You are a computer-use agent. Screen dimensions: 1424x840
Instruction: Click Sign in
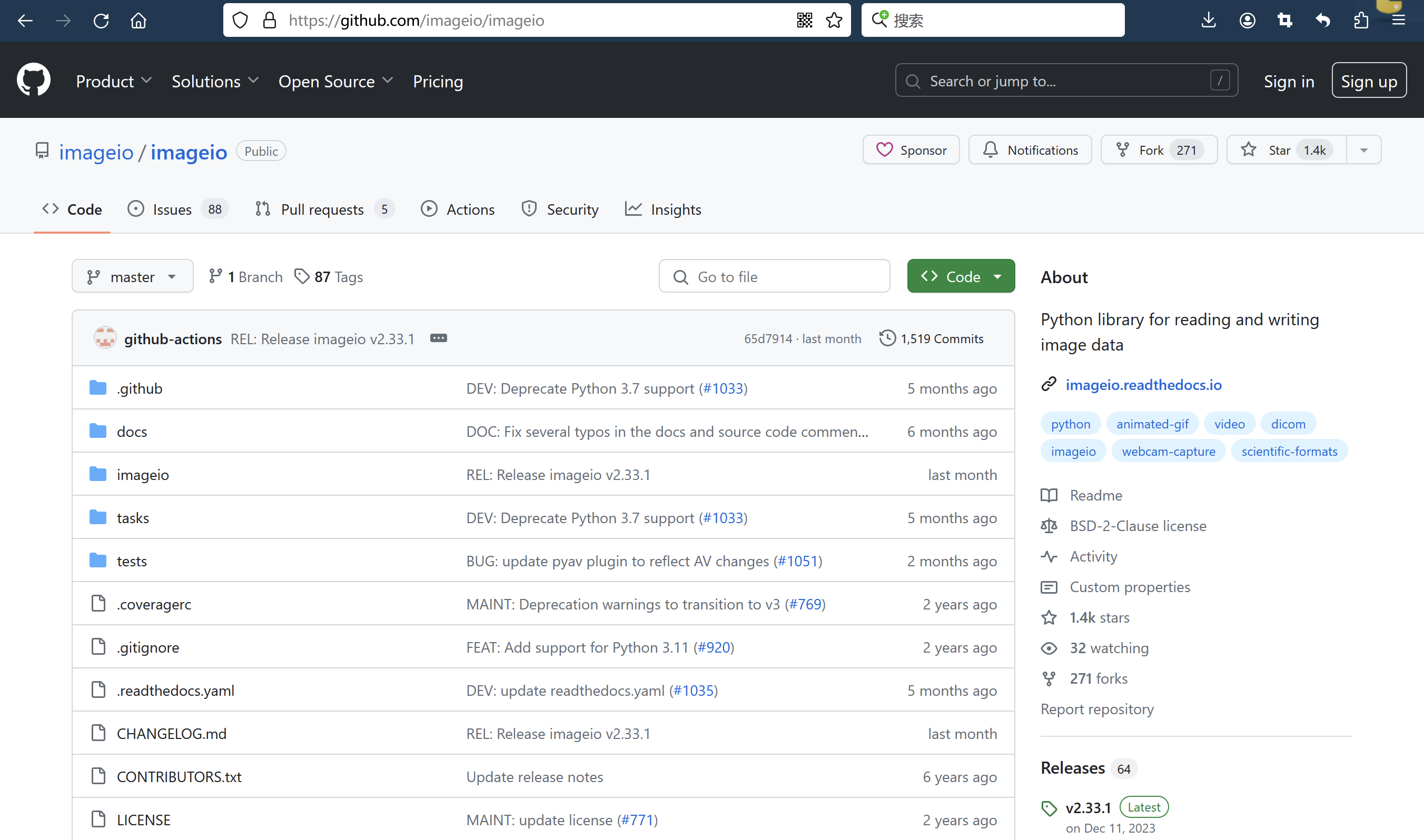click(x=1289, y=82)
